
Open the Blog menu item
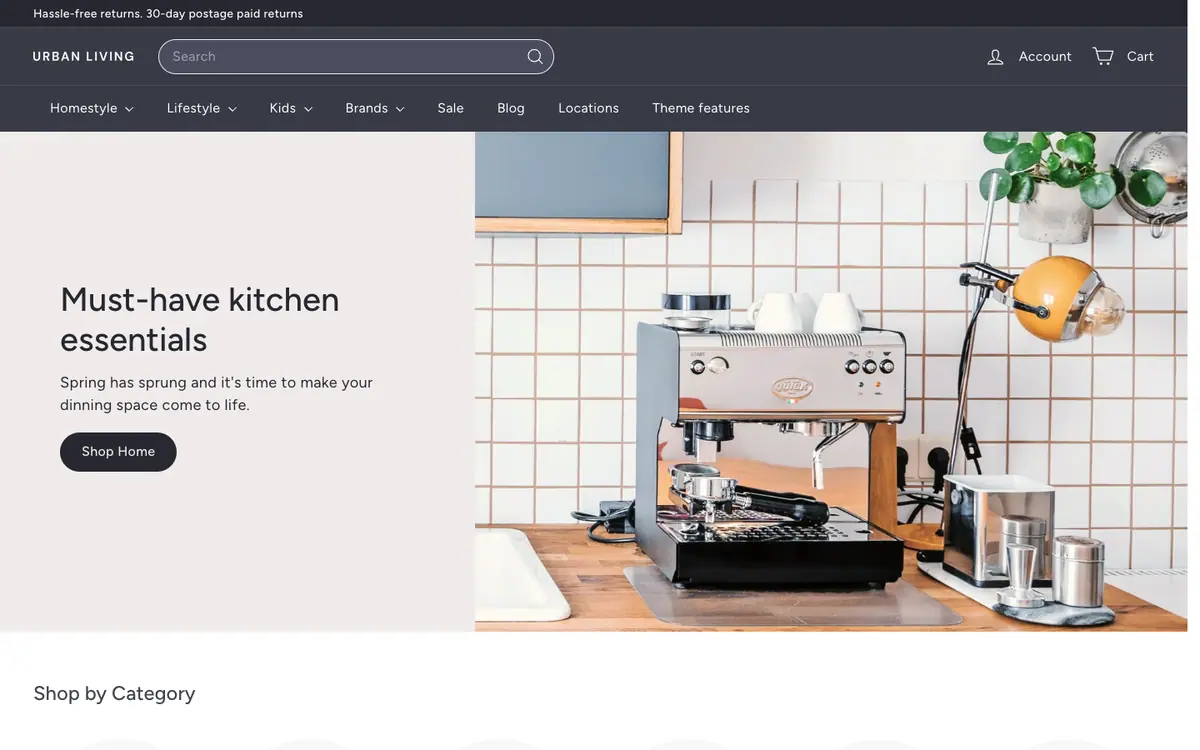(511, 108)
